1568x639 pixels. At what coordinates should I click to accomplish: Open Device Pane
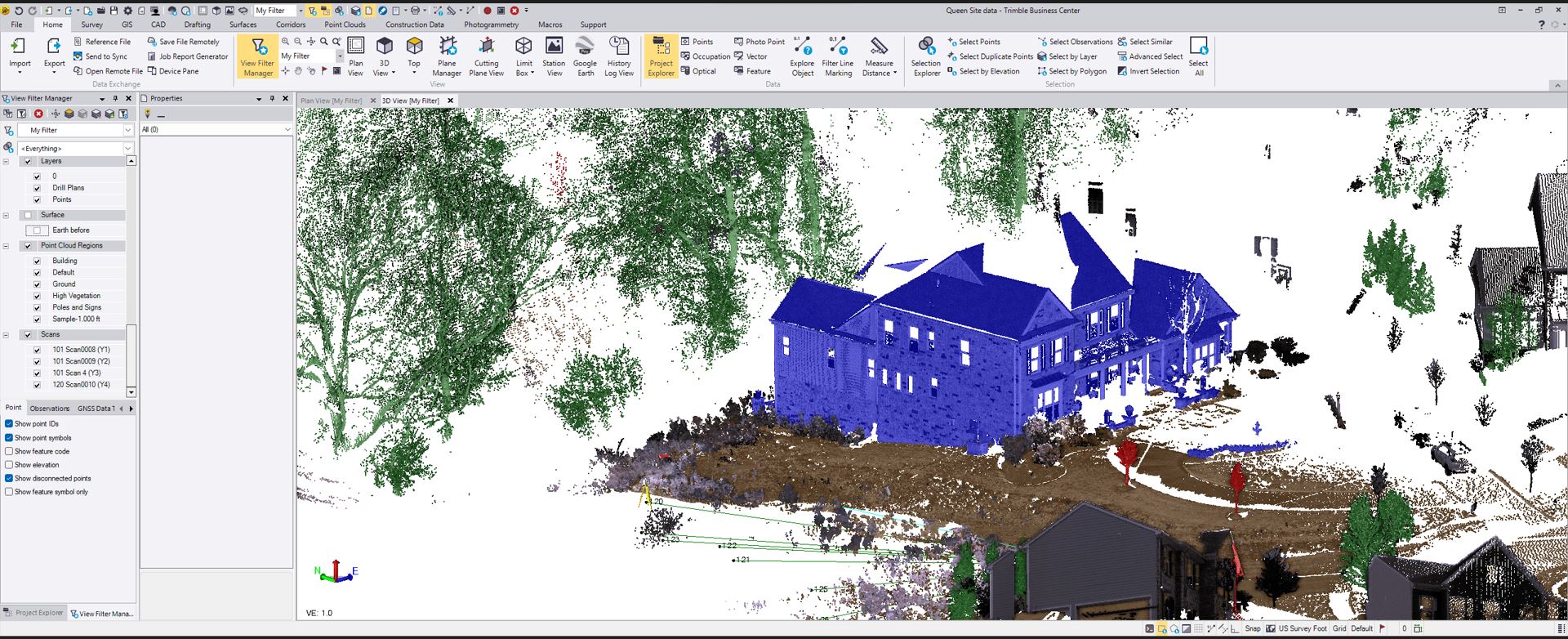172,71
